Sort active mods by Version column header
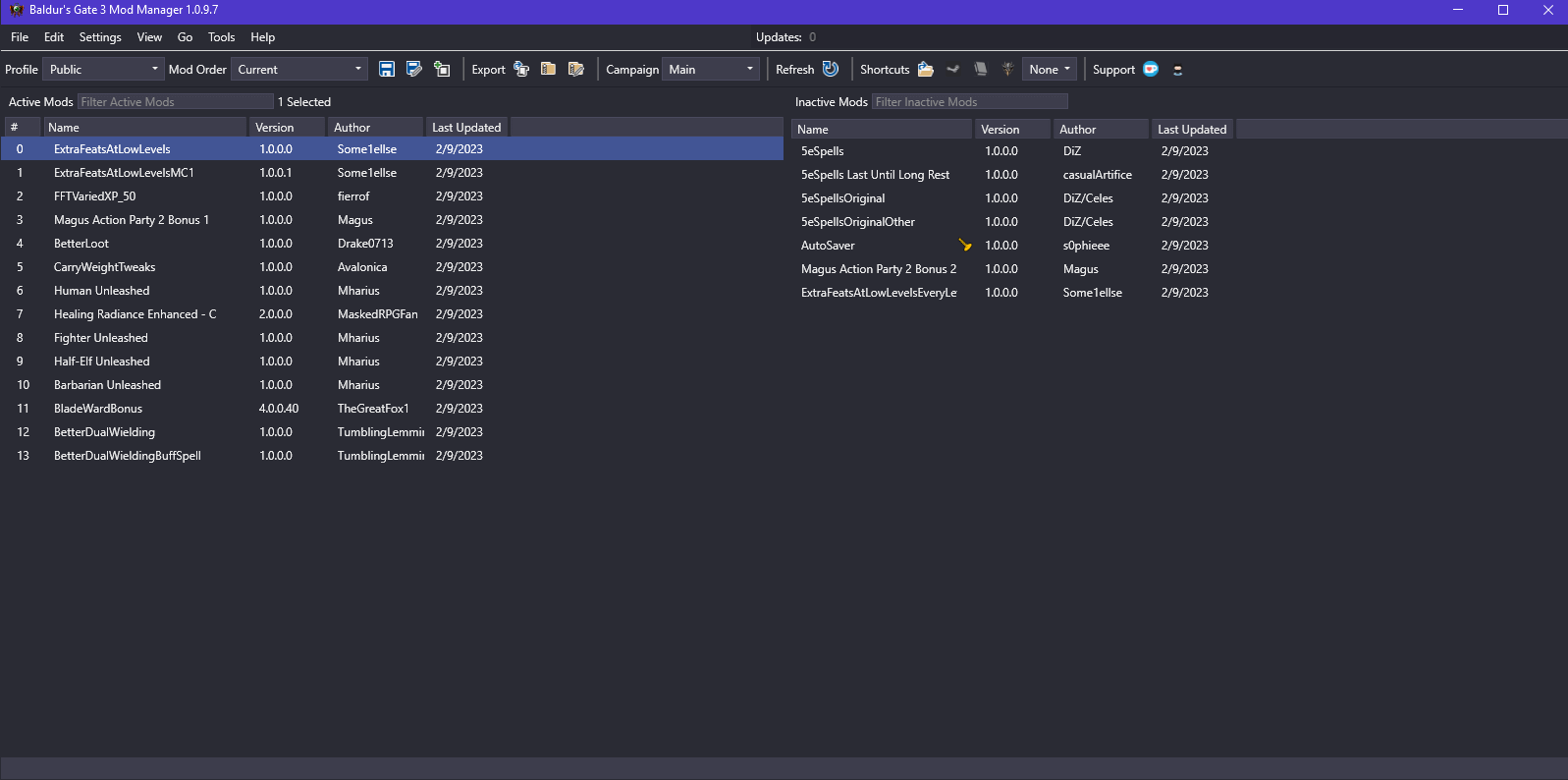This screenshot has height=780, width=1568. pos(287,127)
